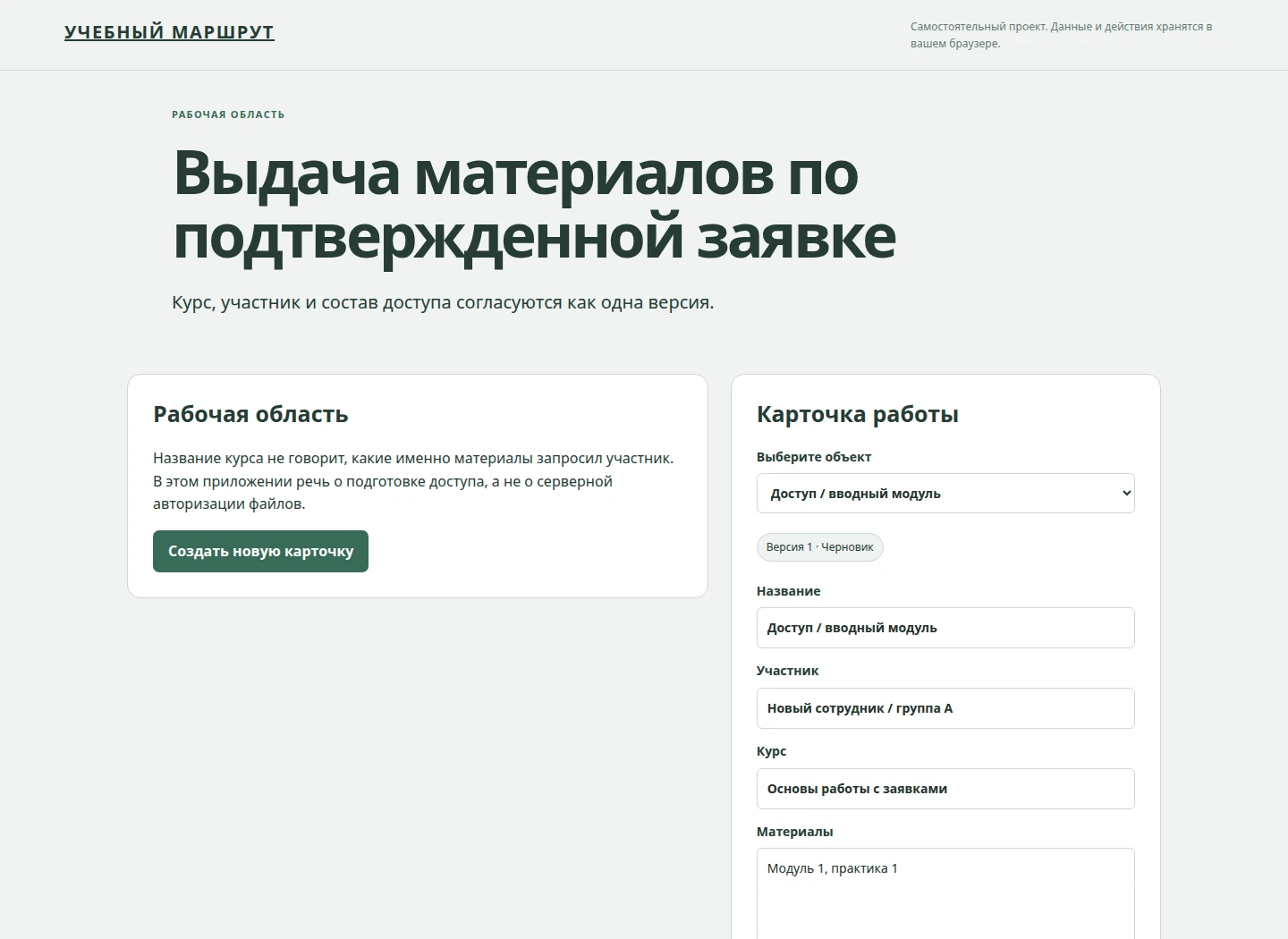
Task: Click the «Выдача материалов по подтвержденной заявке» title
Action: (534, 205)
